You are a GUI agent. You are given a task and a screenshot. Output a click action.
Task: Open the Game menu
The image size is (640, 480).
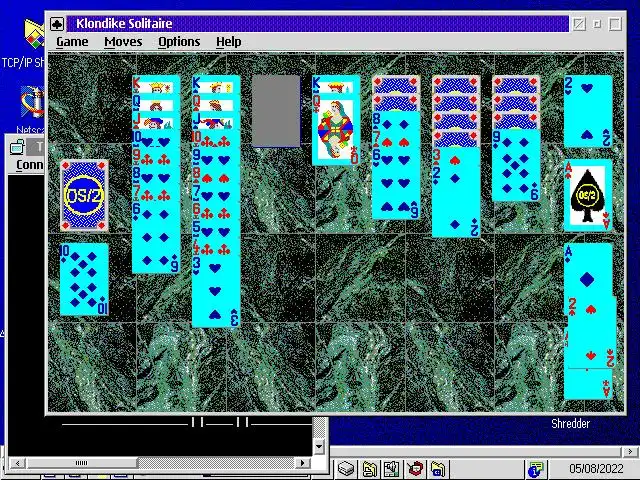pos(72,42)
